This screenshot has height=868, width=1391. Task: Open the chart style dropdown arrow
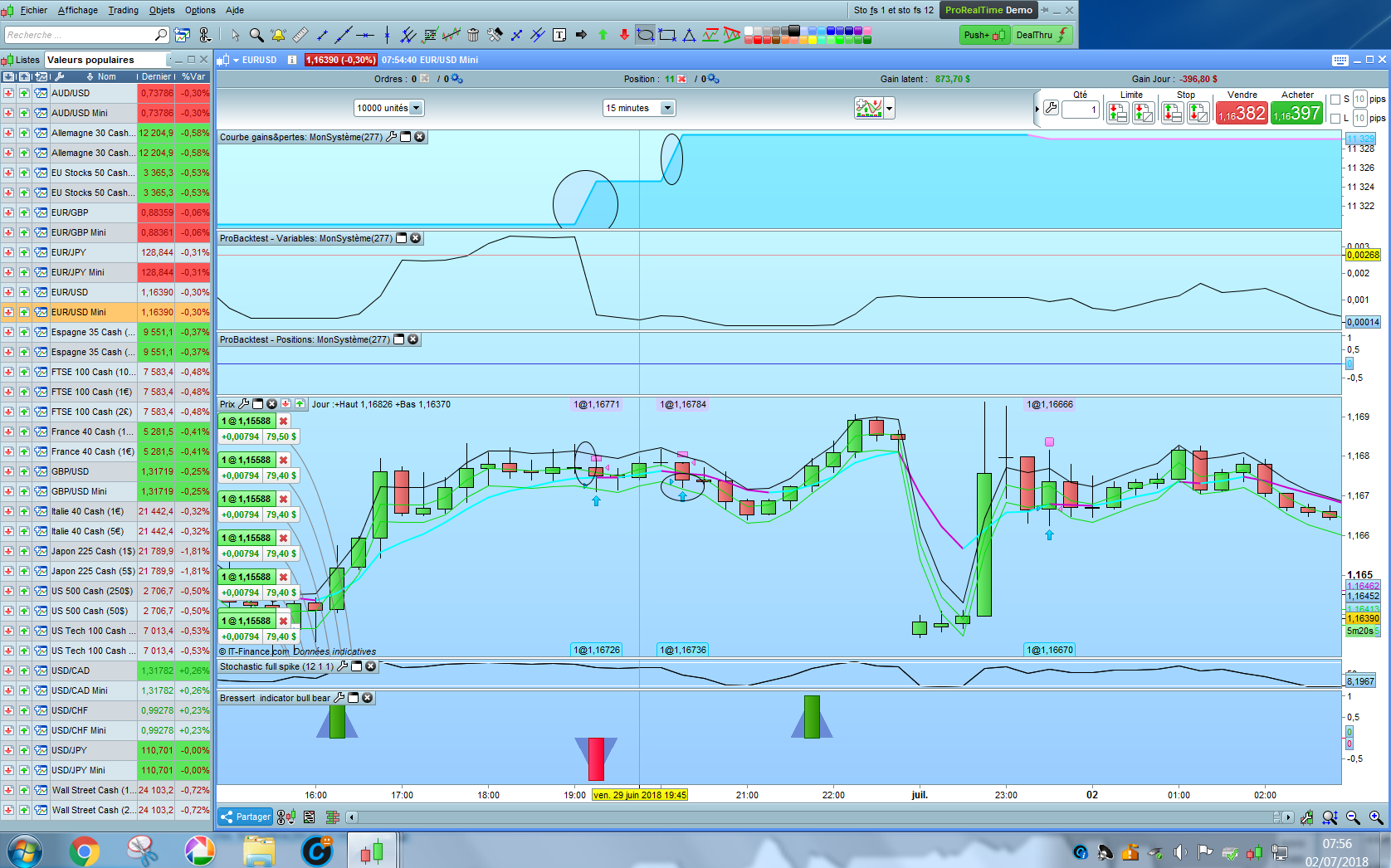click(889, 108)
